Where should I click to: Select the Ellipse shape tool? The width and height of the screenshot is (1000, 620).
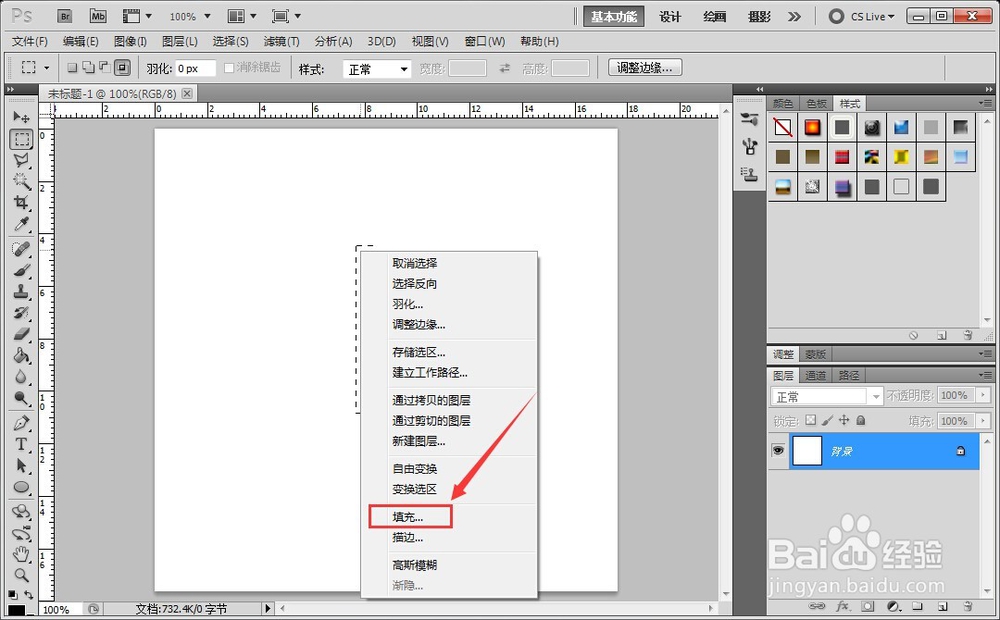[x=21, y=487]
